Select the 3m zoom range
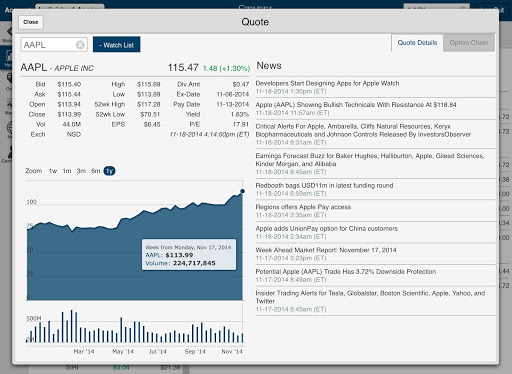512x374 pixels. (81, 171)
